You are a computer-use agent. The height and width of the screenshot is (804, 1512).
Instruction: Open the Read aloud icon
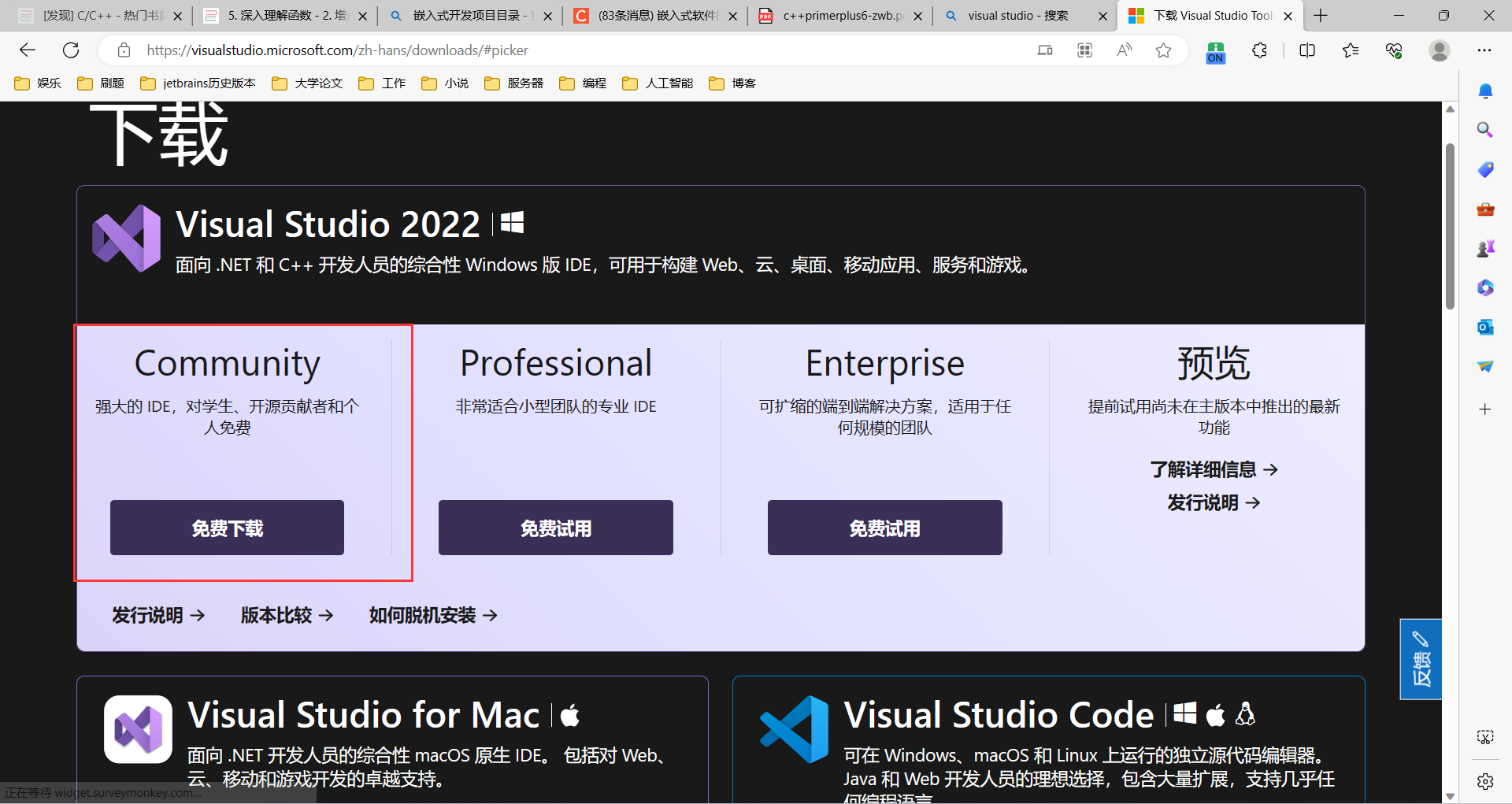1125,50
